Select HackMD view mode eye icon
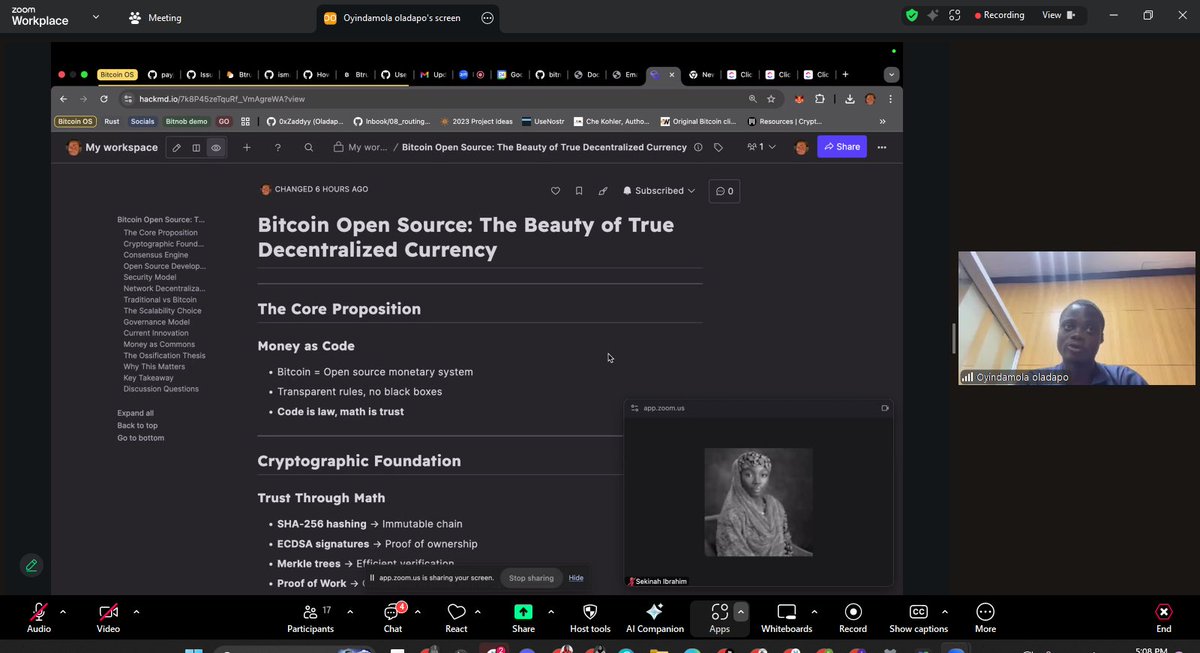Viewport: 1200px width, 653px height. 215,147
